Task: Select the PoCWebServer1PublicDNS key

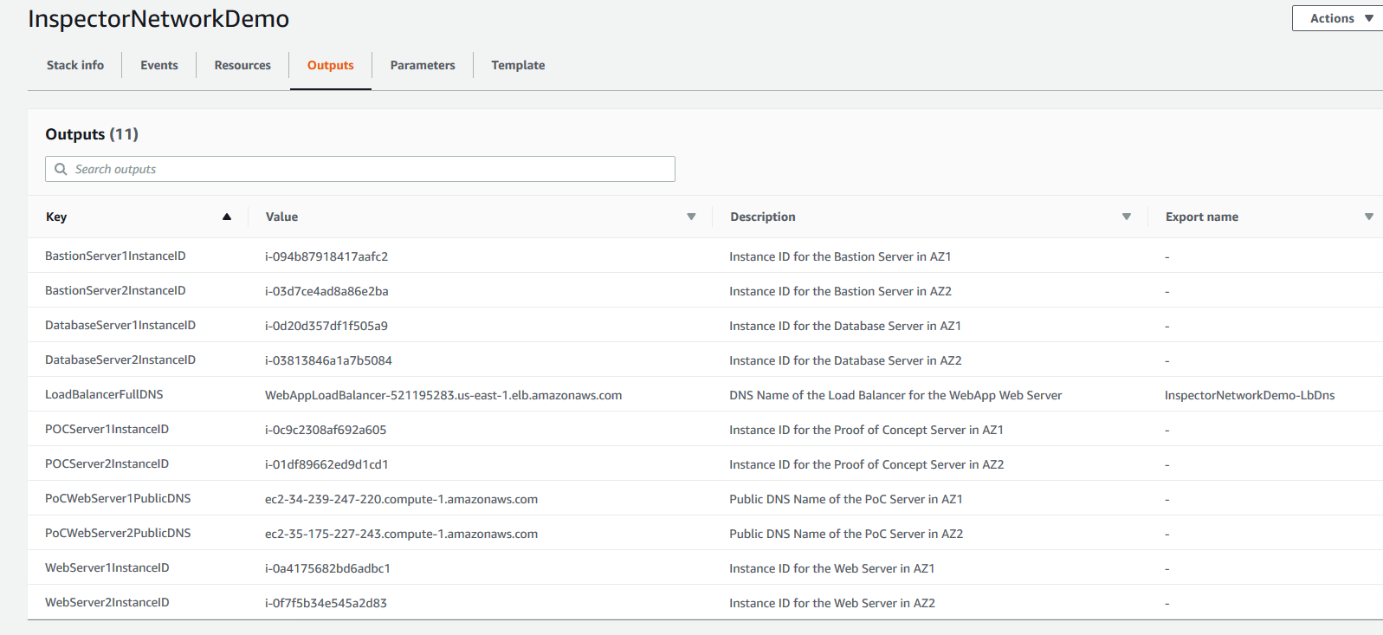Action: coord(118,499)
